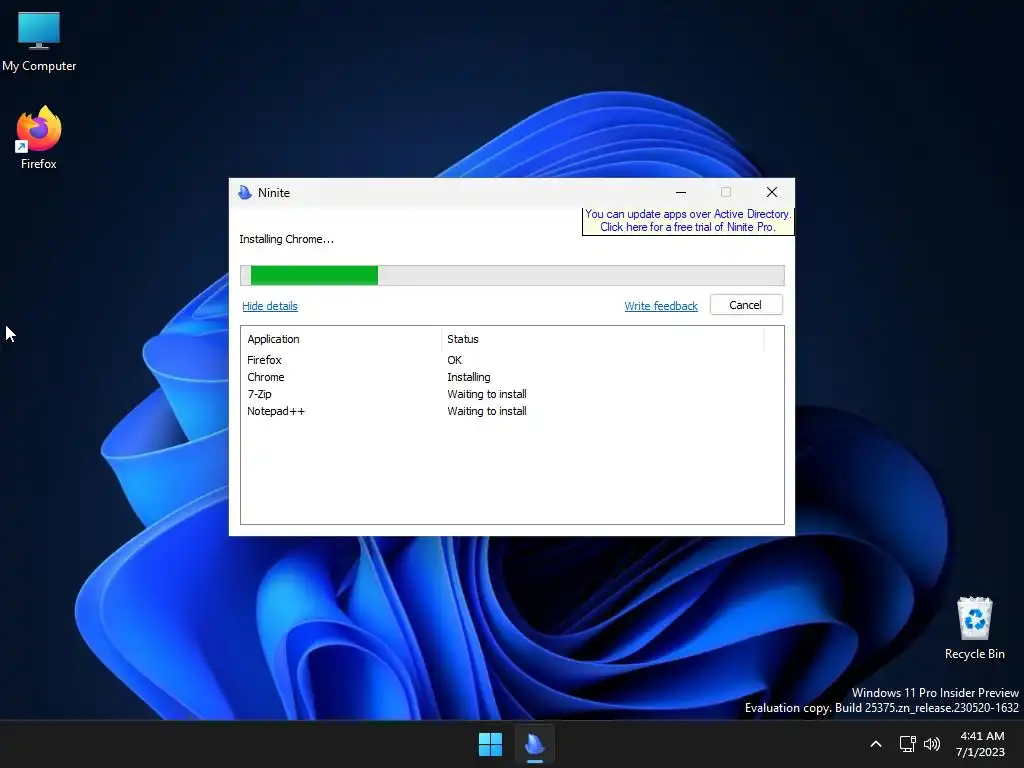The height and width of the screenshot is (768, 1024).
Task: Click the Installing status for Chrome
Action: [x=469, y=377]
